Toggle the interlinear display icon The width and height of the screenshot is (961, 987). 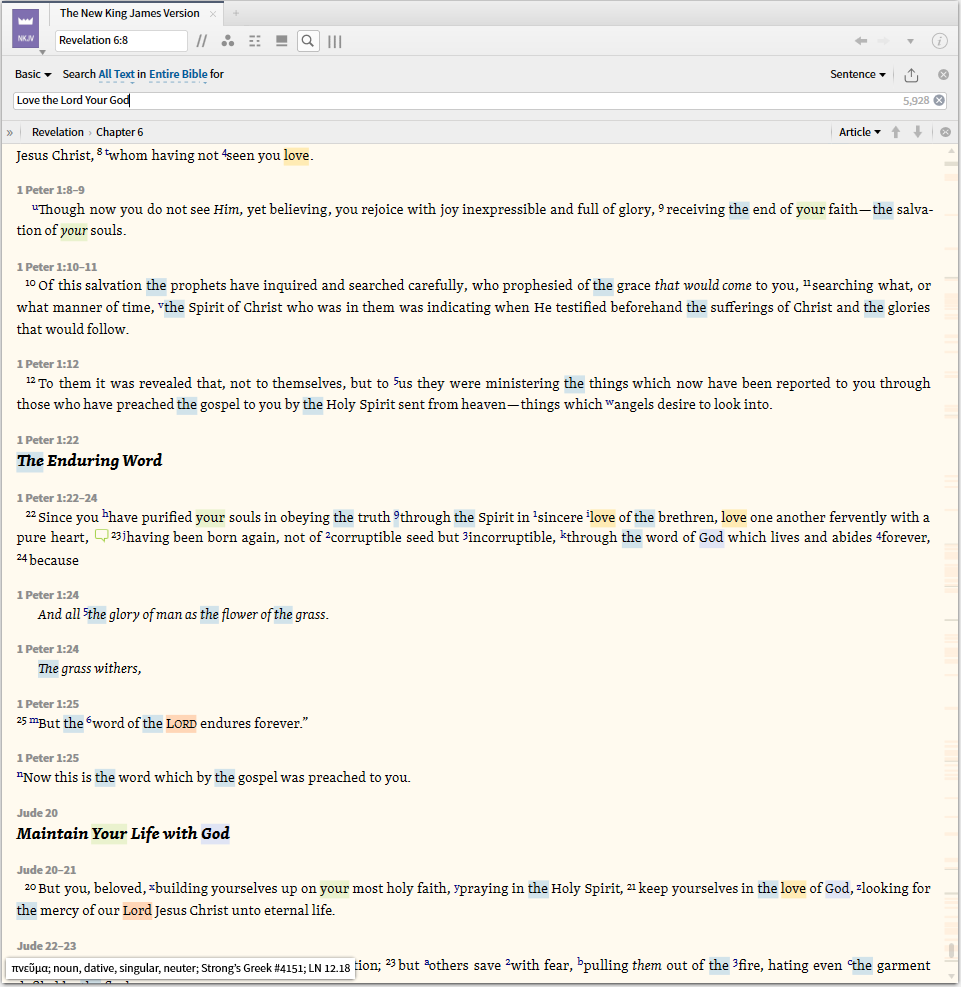click(255, 42)
